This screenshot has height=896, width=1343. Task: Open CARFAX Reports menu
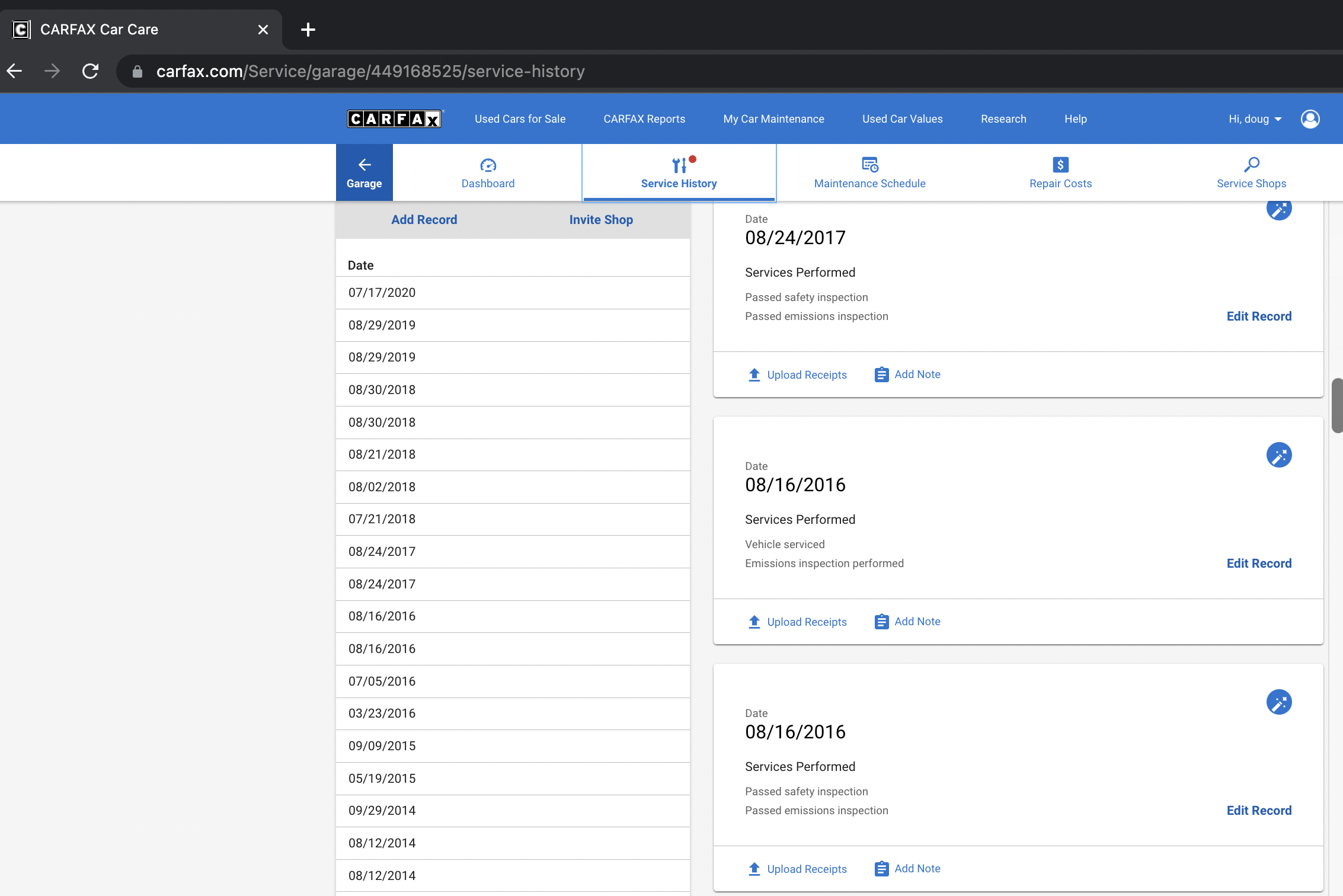point(644,119)
